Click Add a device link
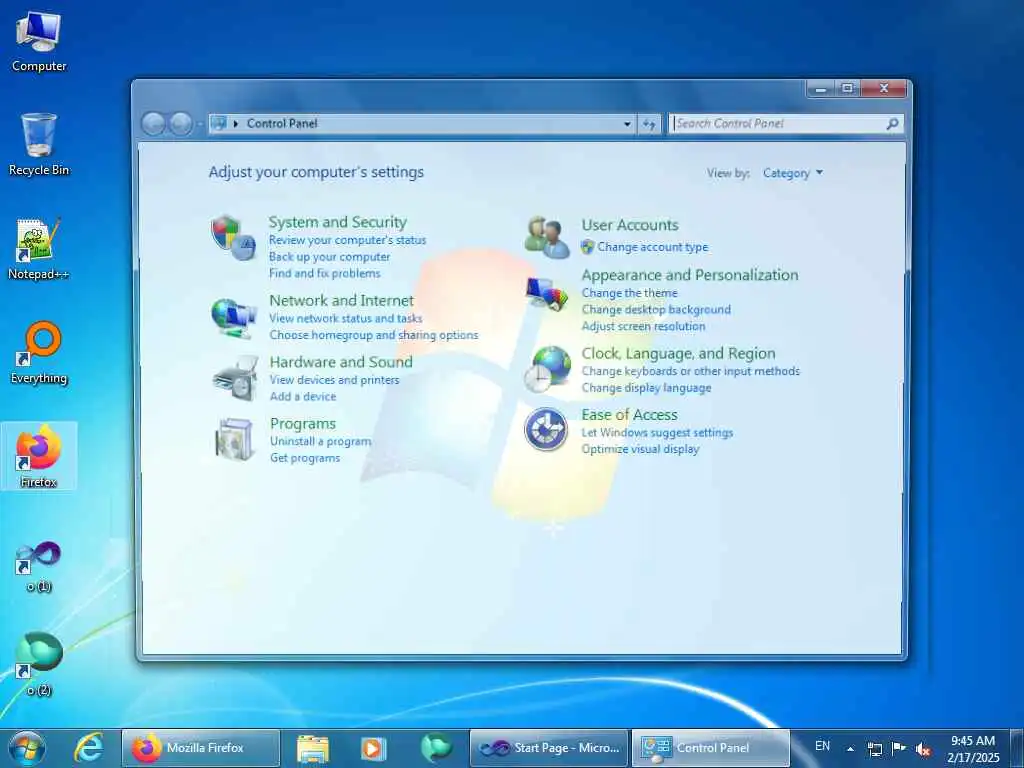The height and width of the screenshot is (768, 1024). pyautogui.click(x=303, y=396)
